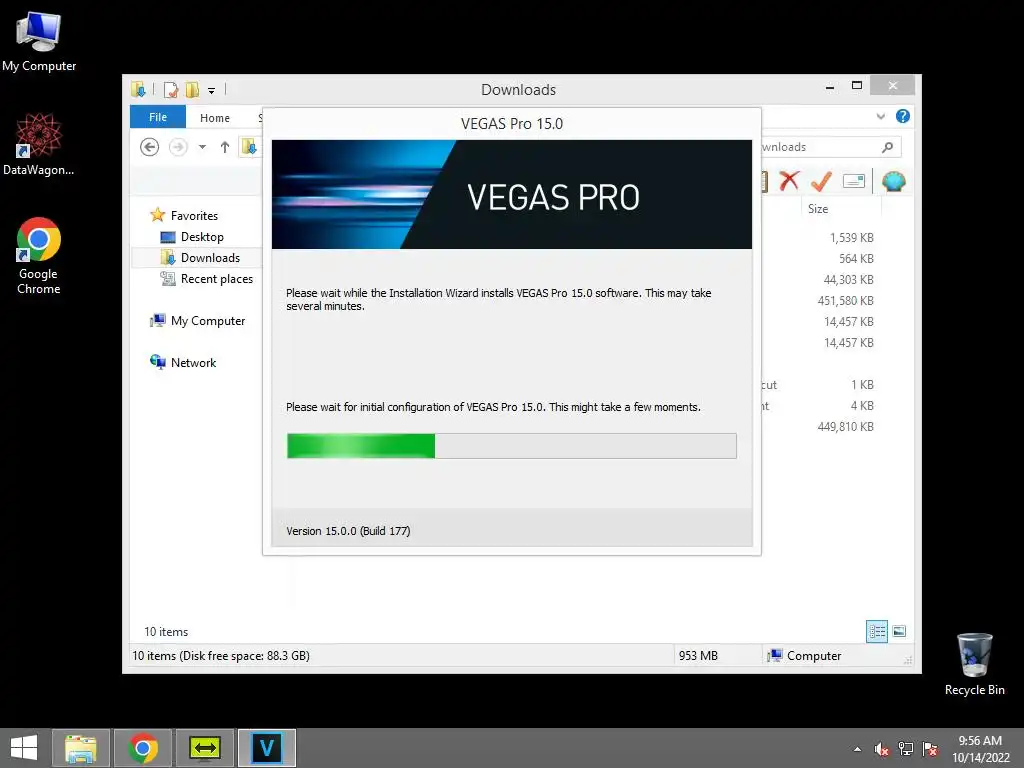Image resolution: width=1024 pixels, height=768 pixels.
Task: Switch to large thumbnails view icon
Action: (899, 631)
